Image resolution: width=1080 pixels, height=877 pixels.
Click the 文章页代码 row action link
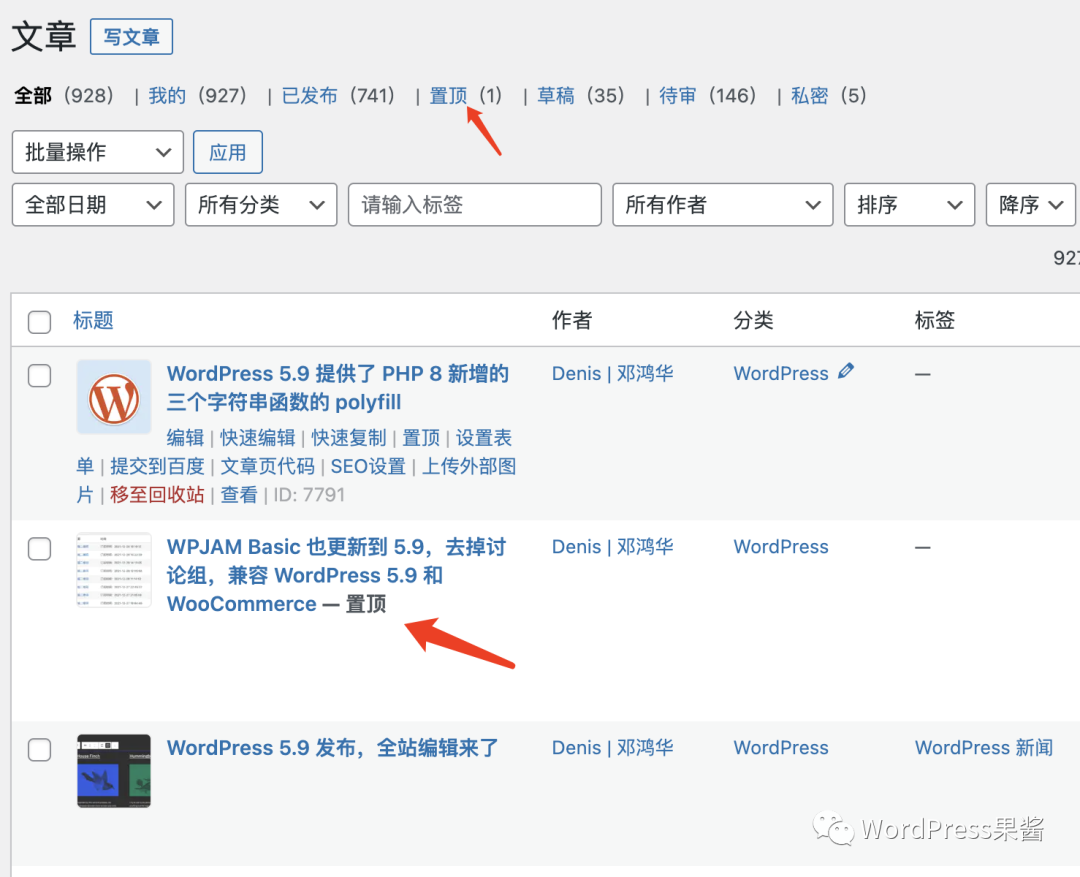coord(267,466)
